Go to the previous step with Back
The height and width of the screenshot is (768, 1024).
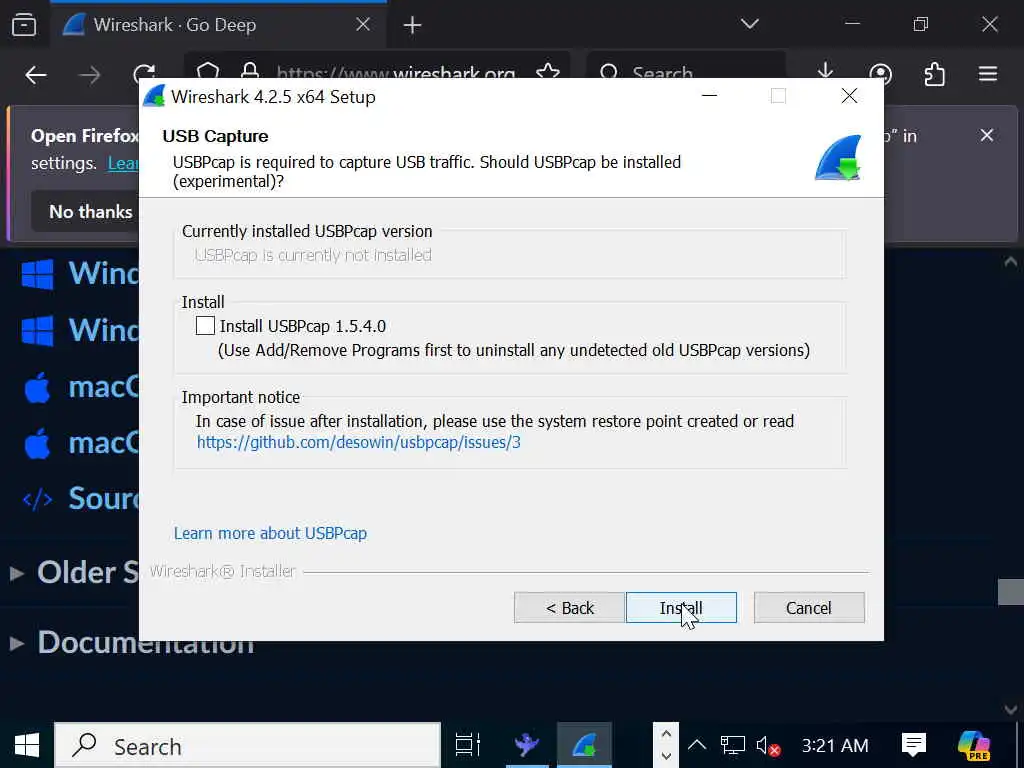[569, 608]
